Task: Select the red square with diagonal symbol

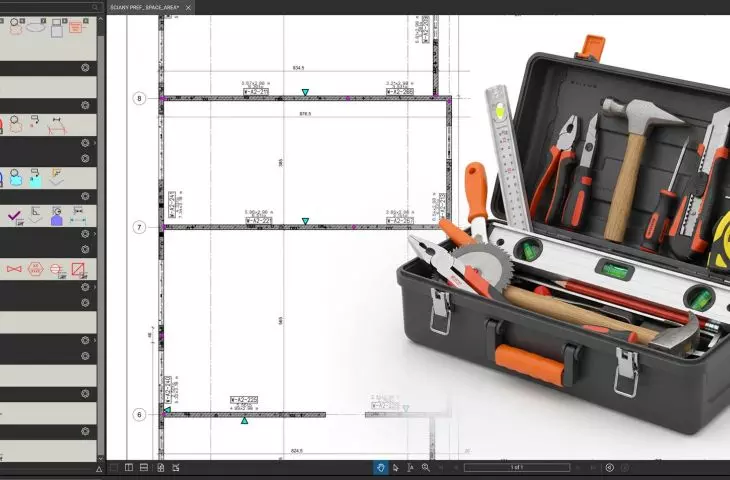Action: pyautogui.click(x=78, y=270)
